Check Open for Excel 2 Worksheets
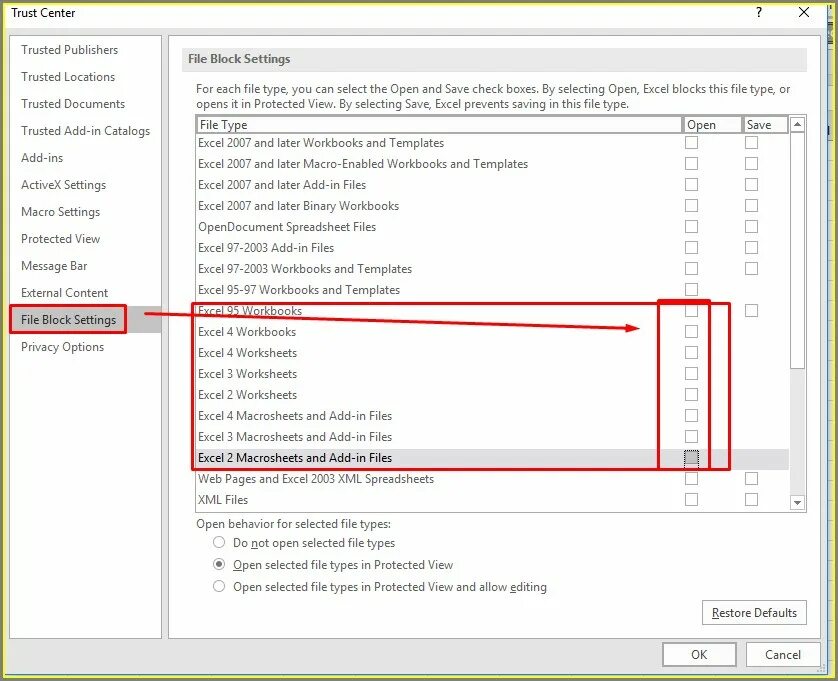838x681 pixels. coord(691,394)
